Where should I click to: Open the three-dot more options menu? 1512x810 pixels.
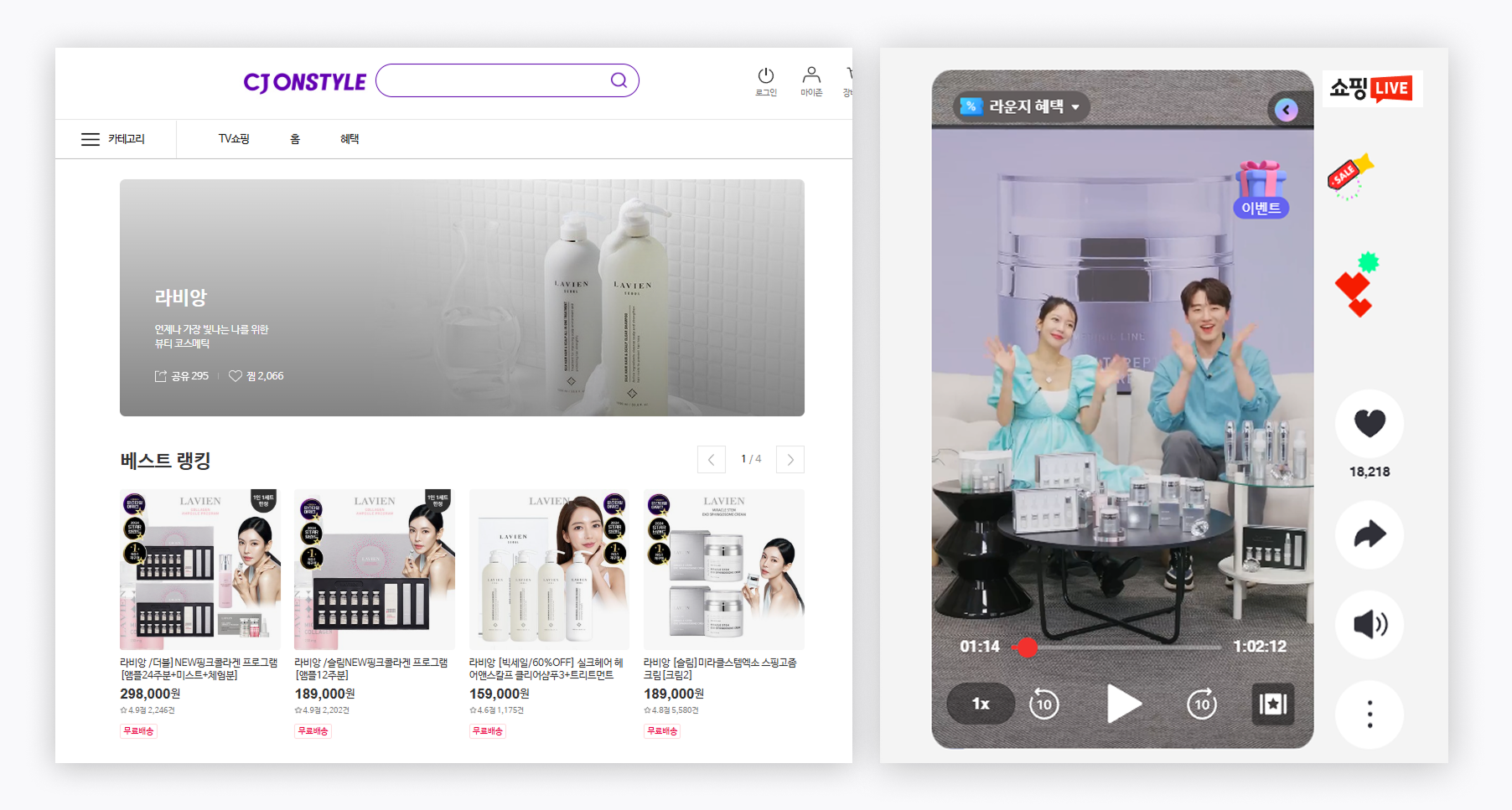coord(1369,714)
